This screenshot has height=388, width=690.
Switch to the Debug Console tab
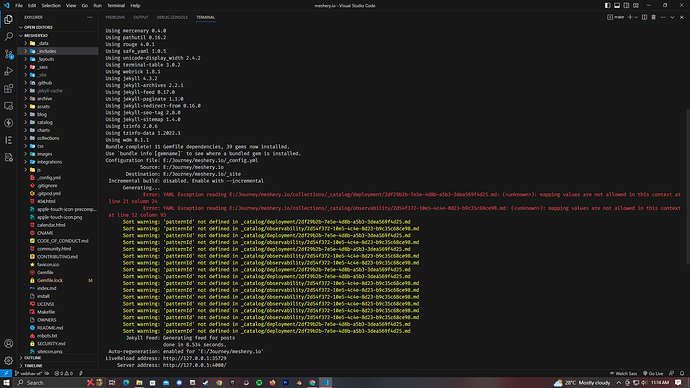tap(172, 17)
